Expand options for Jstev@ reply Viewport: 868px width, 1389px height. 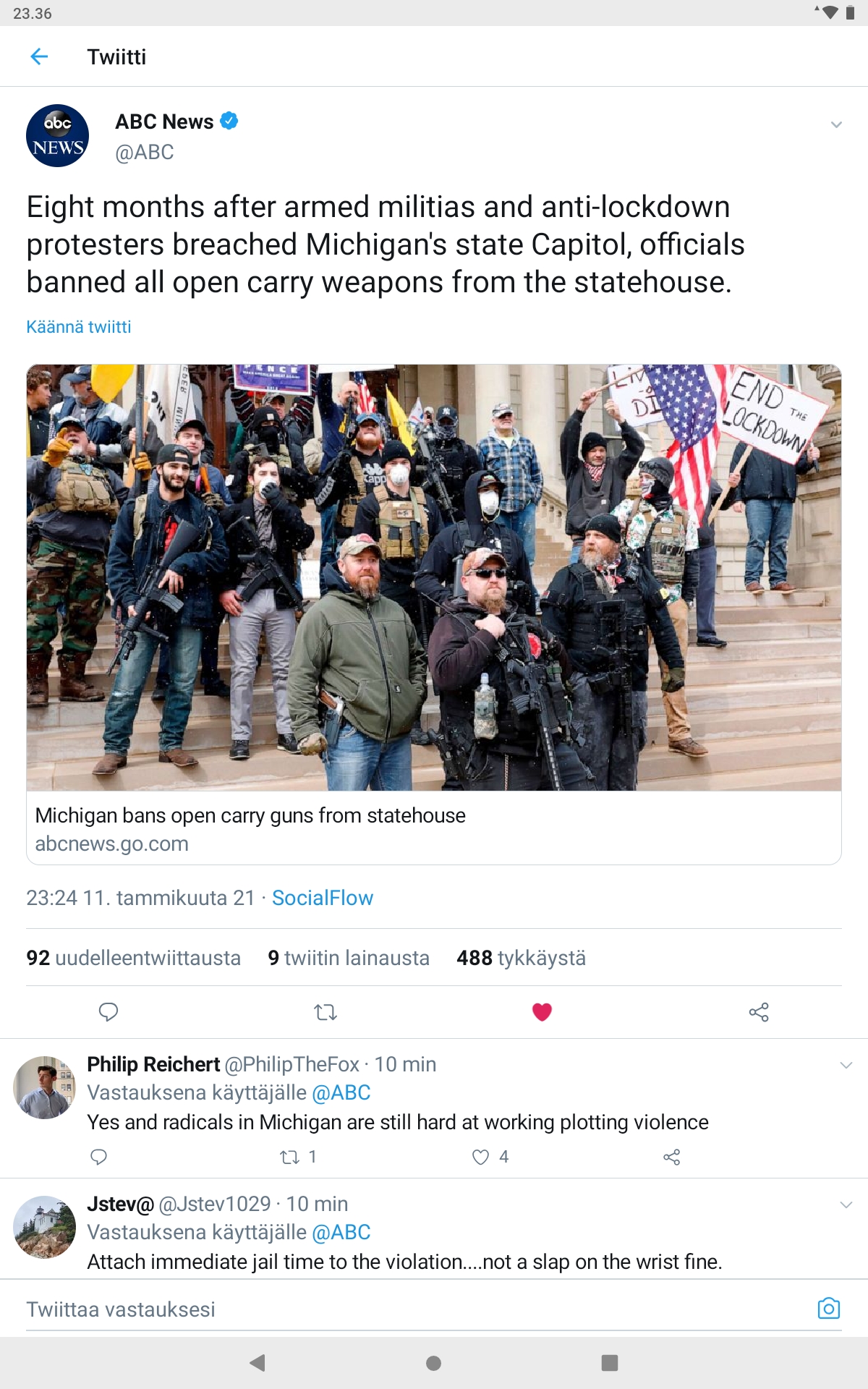pyautogui.click(x=846, y=1205)
